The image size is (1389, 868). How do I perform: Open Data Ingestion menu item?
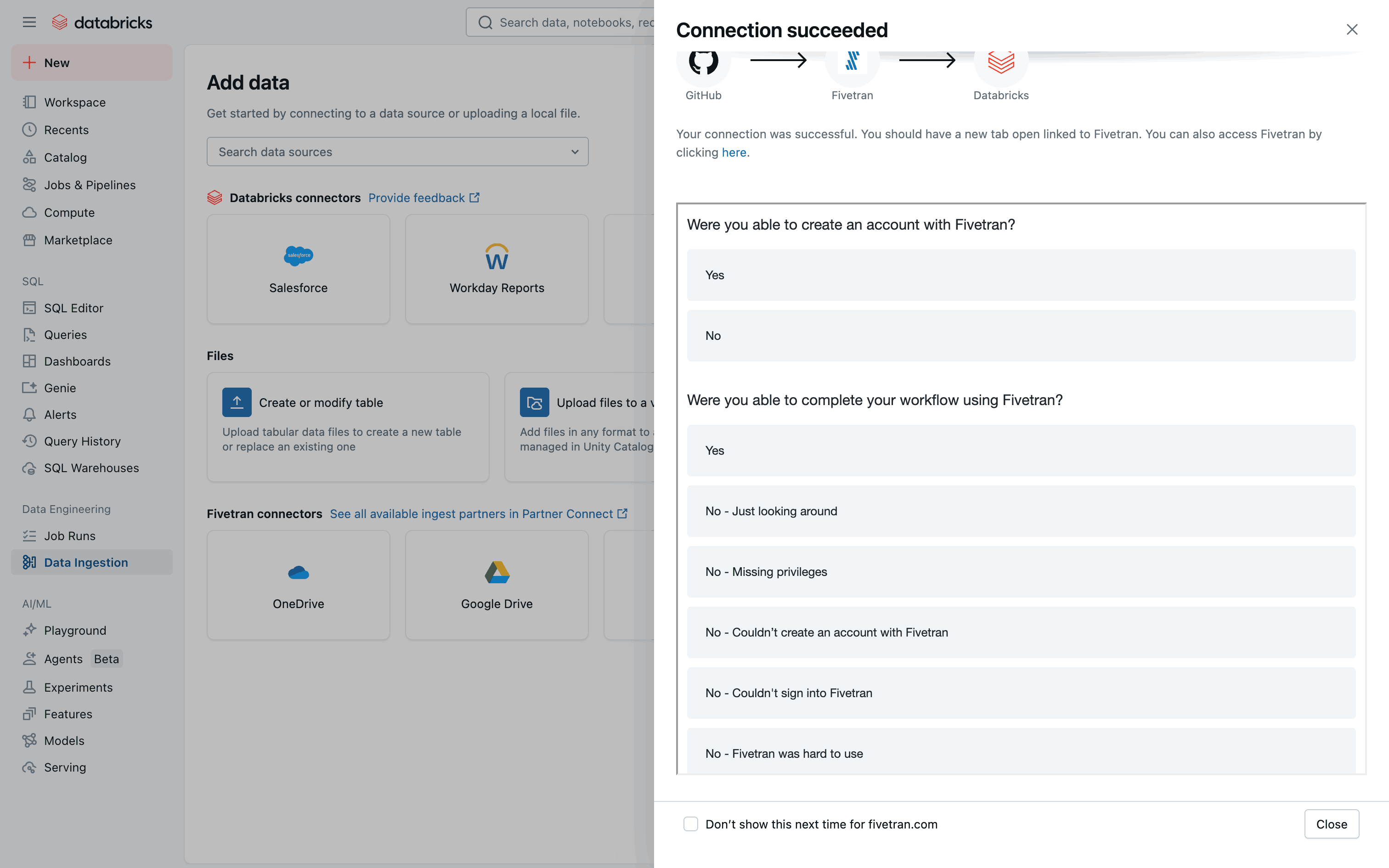[86, 563]
